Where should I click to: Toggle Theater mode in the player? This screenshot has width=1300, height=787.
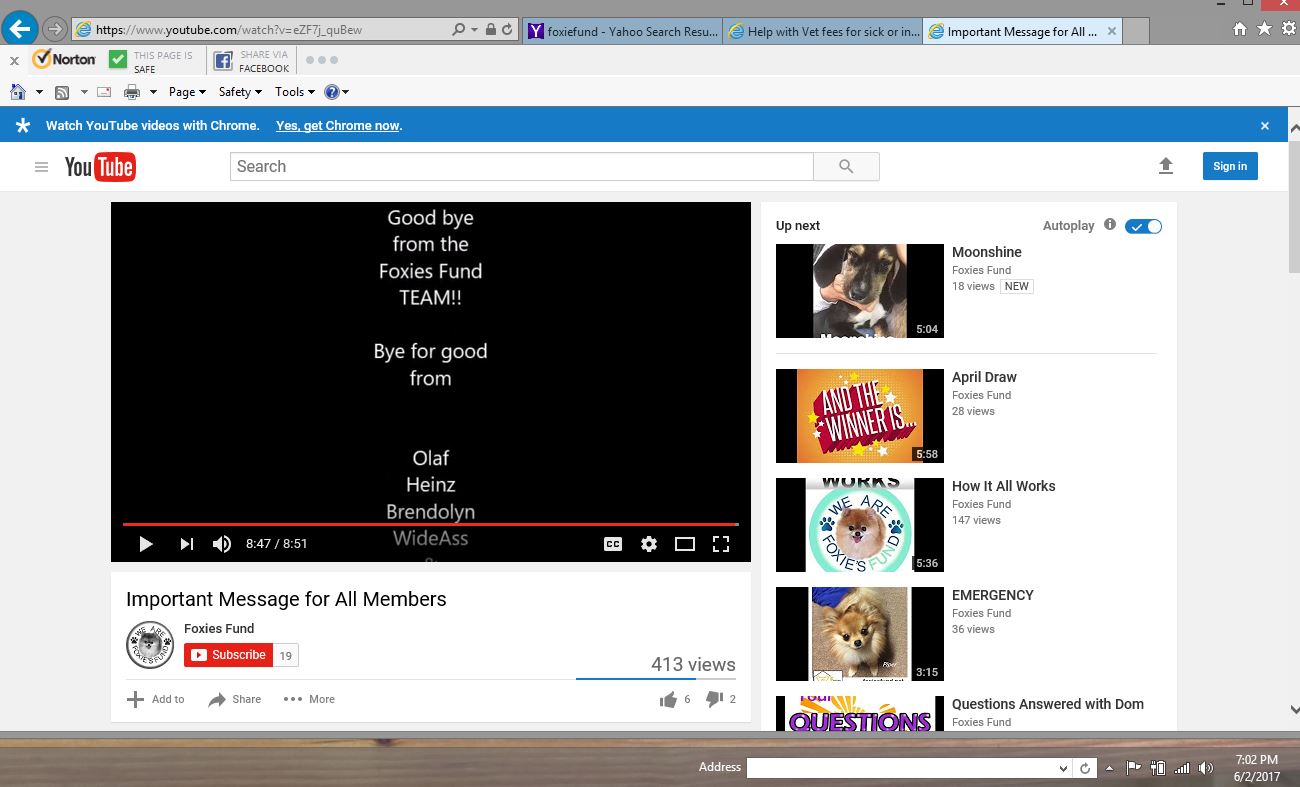pyautogui.click(x=685, y=544)
